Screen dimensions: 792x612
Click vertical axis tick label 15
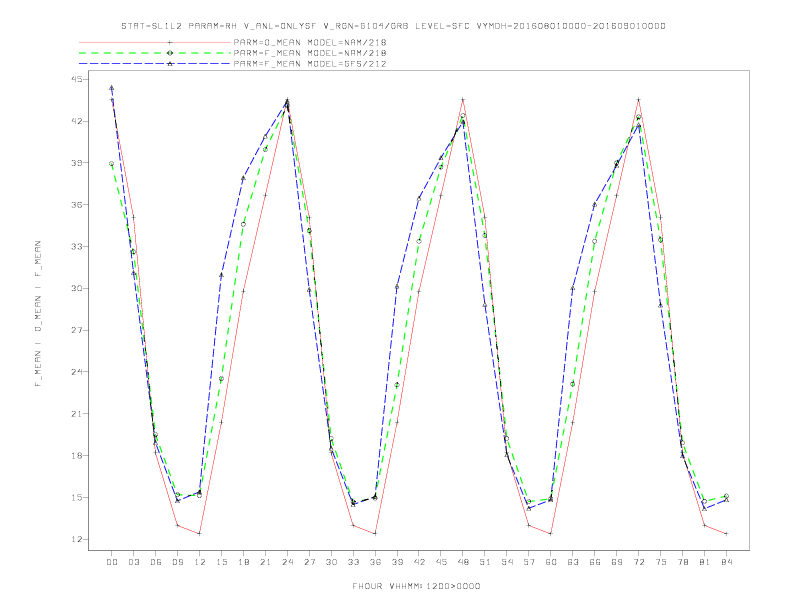point(77,497)
